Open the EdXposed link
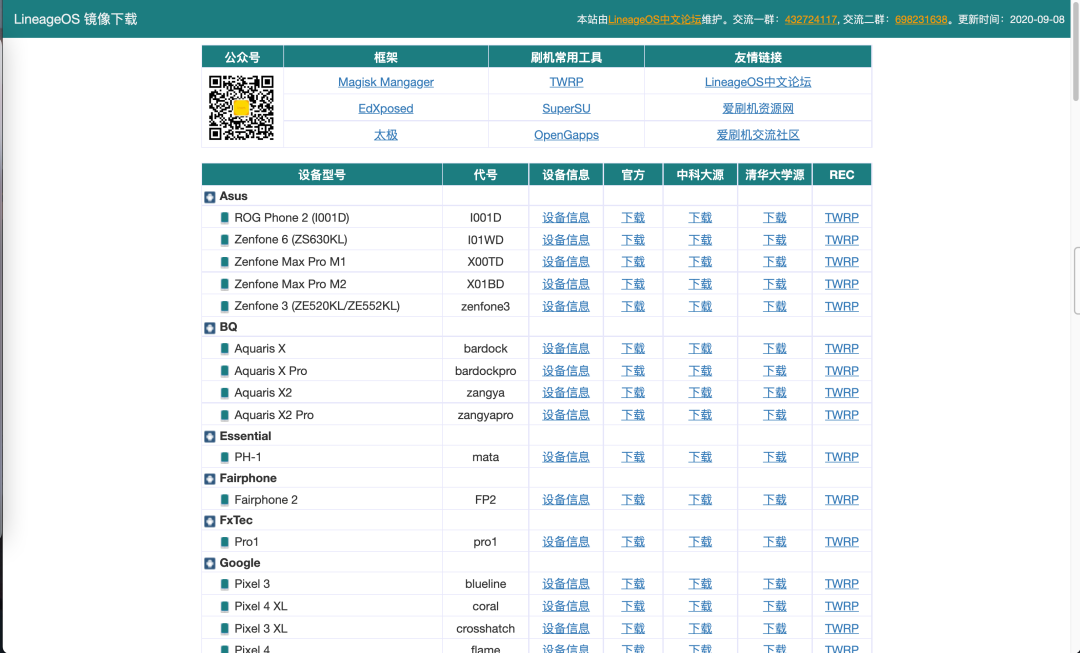This screenshot has height=653, width=1080. (x=386, y=108)
